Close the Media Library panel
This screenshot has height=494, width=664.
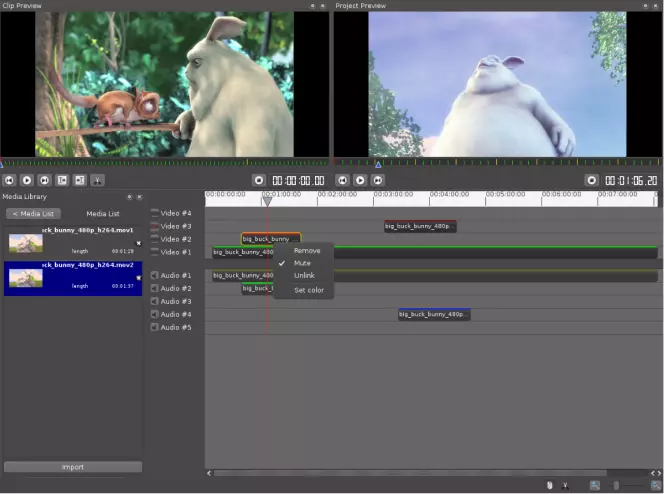[139, 197]
